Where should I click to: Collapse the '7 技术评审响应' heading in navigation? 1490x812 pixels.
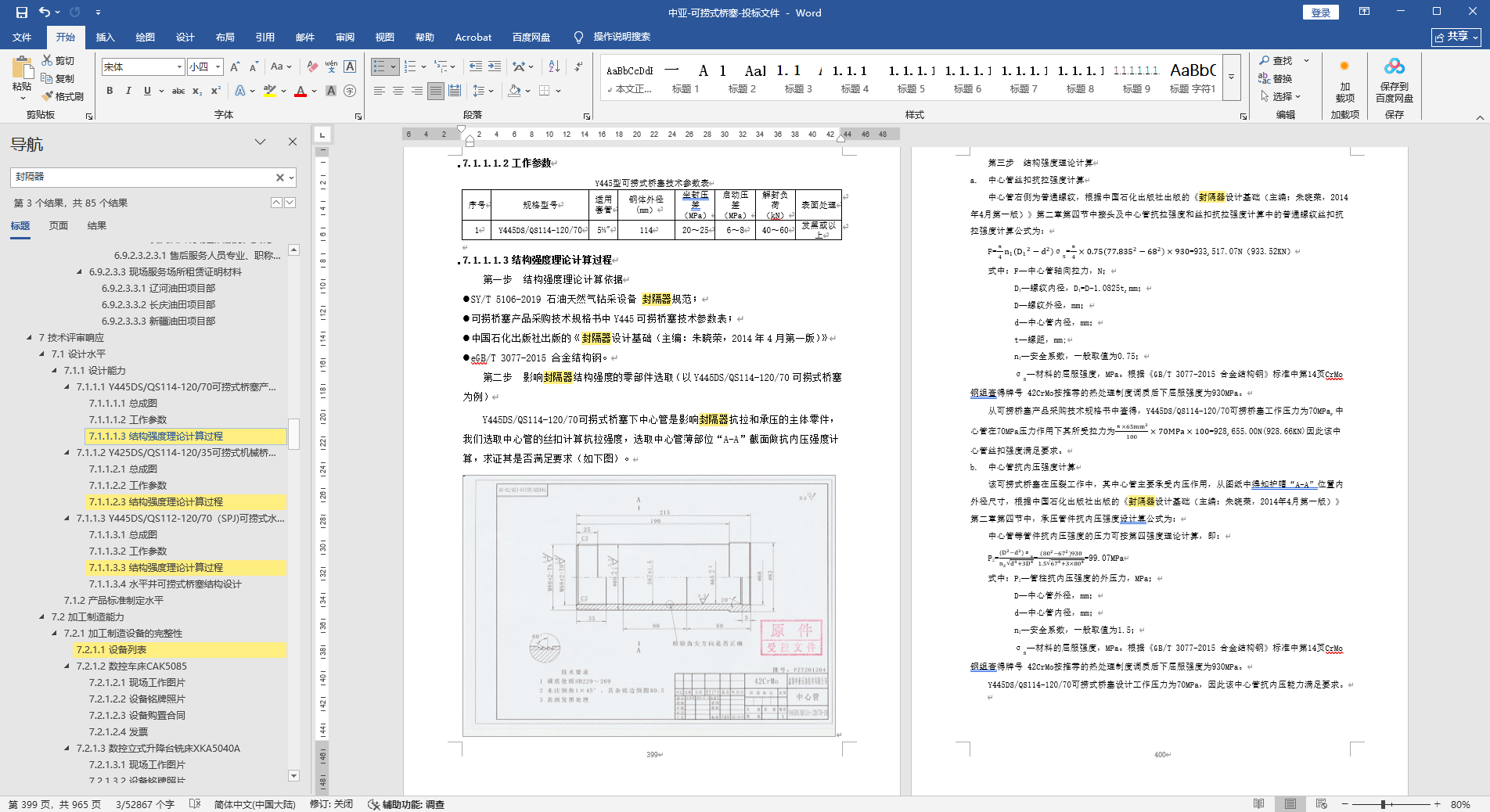(x=30, y=338)
